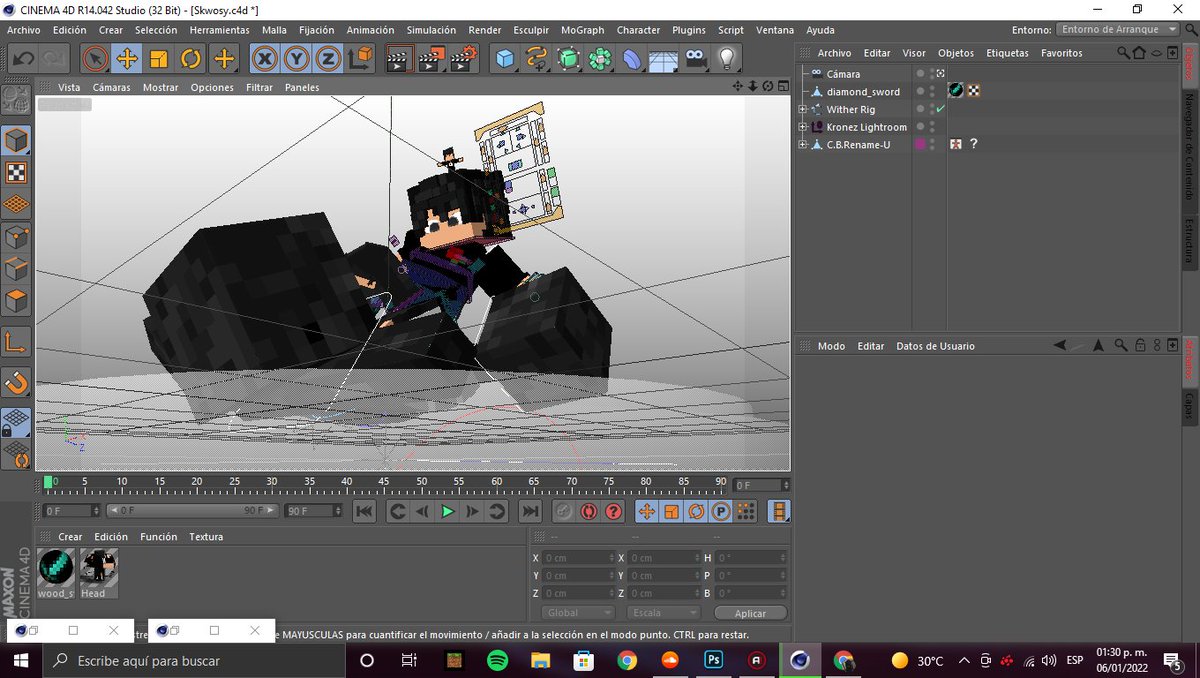Add a light bulb object
Viewport: 1200px width, 678px height.
click(728, 59)
